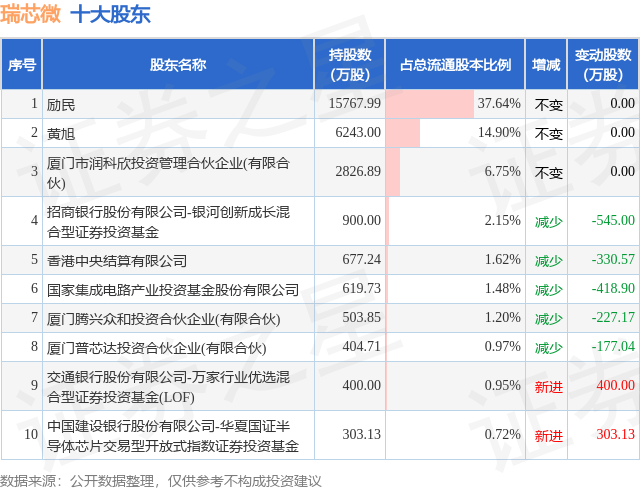Click shareholder name 黄旭
The image size is (640, 490).
pos(61,134)
